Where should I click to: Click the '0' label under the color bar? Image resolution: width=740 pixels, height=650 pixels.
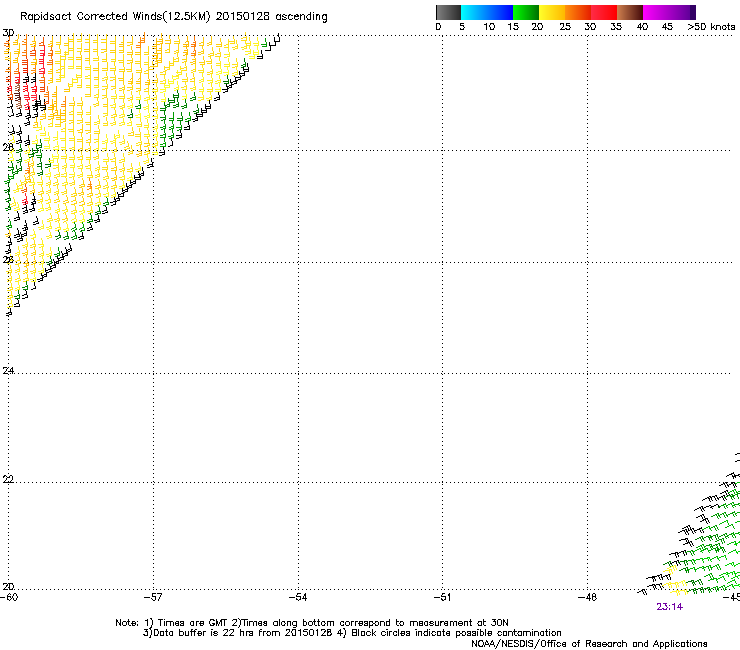click(x=438, y=27)
